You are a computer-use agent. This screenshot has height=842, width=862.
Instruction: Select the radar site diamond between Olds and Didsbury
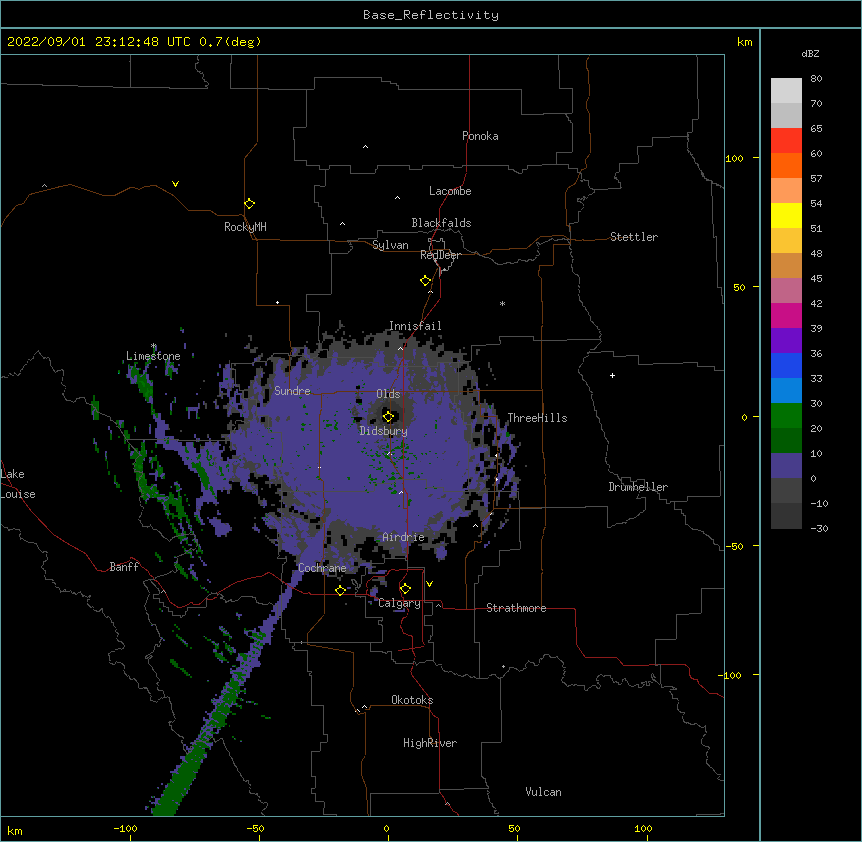pyautogui.click(x=389, y=416)
